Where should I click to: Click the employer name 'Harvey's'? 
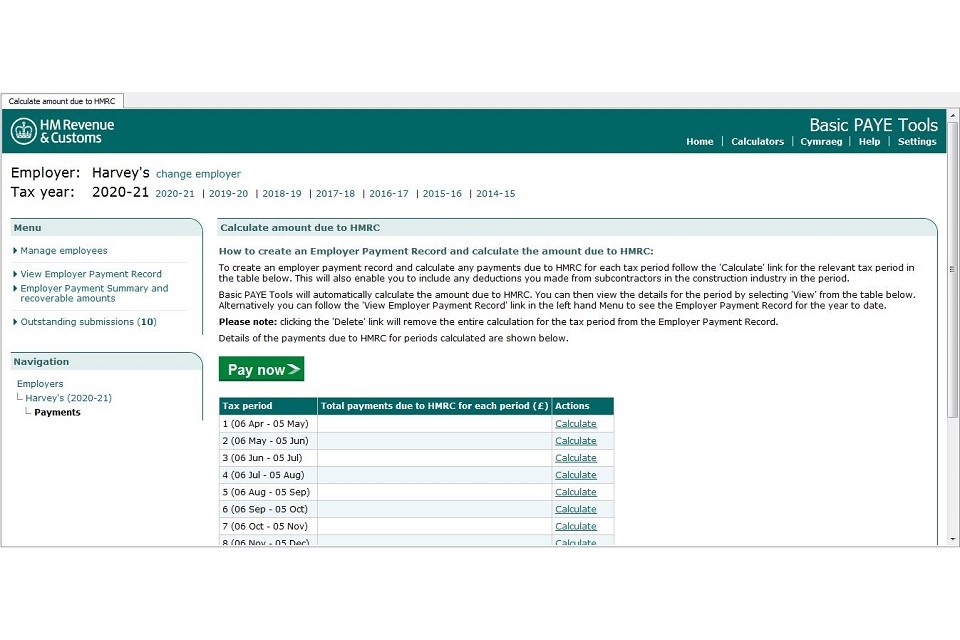coord(121,173)
